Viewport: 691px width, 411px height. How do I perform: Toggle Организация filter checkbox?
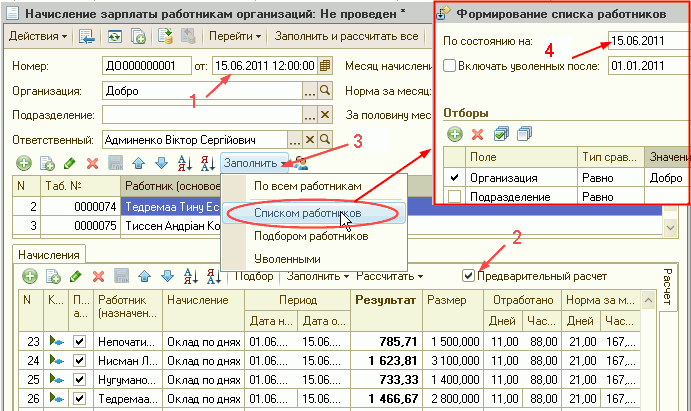click(x=454, y=178)
